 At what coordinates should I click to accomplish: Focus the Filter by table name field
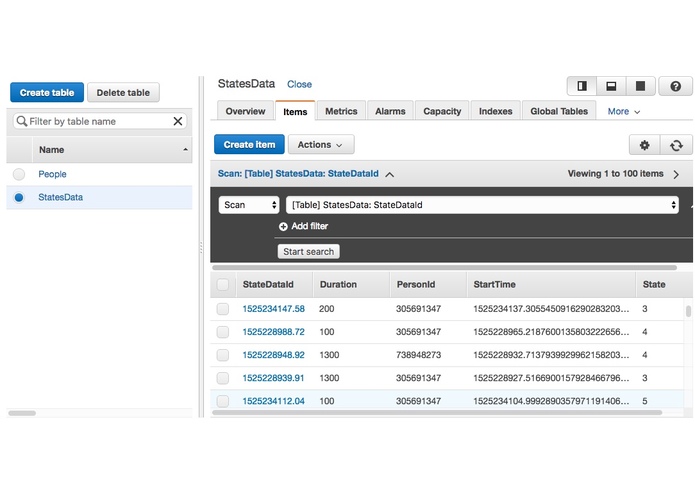tap(100, 121)
